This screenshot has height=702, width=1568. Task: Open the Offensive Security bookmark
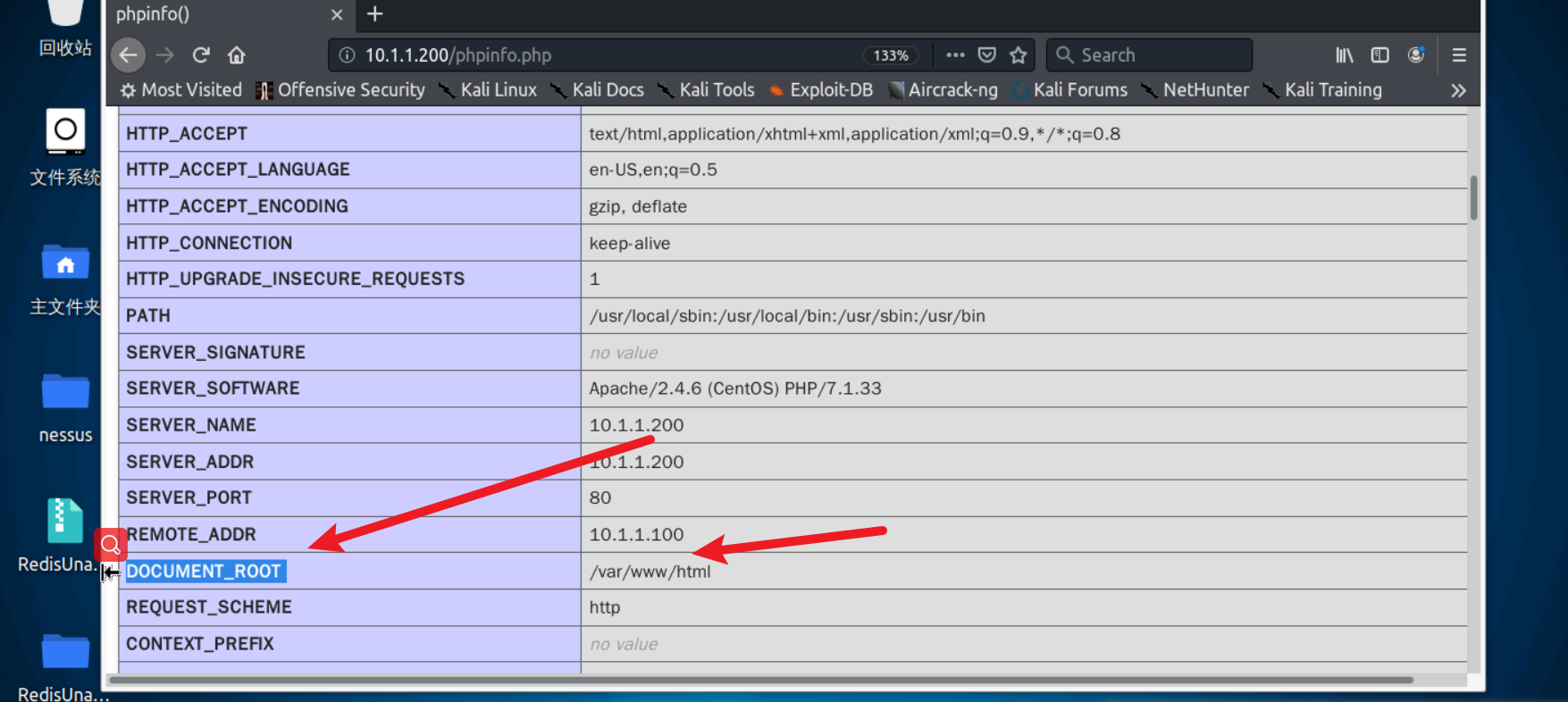click(x=340, y=90)
